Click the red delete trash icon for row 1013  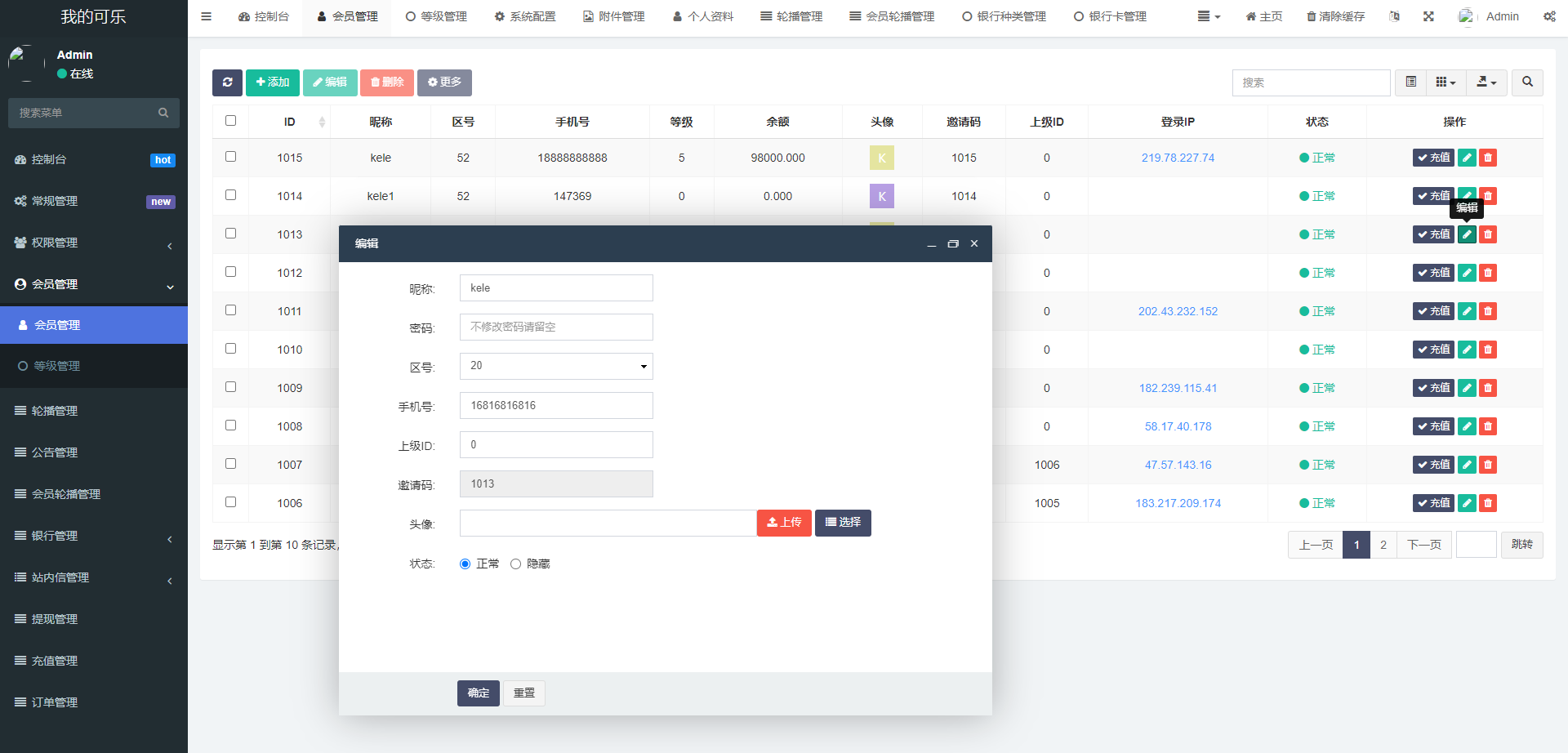click(x=1488, y=234)
